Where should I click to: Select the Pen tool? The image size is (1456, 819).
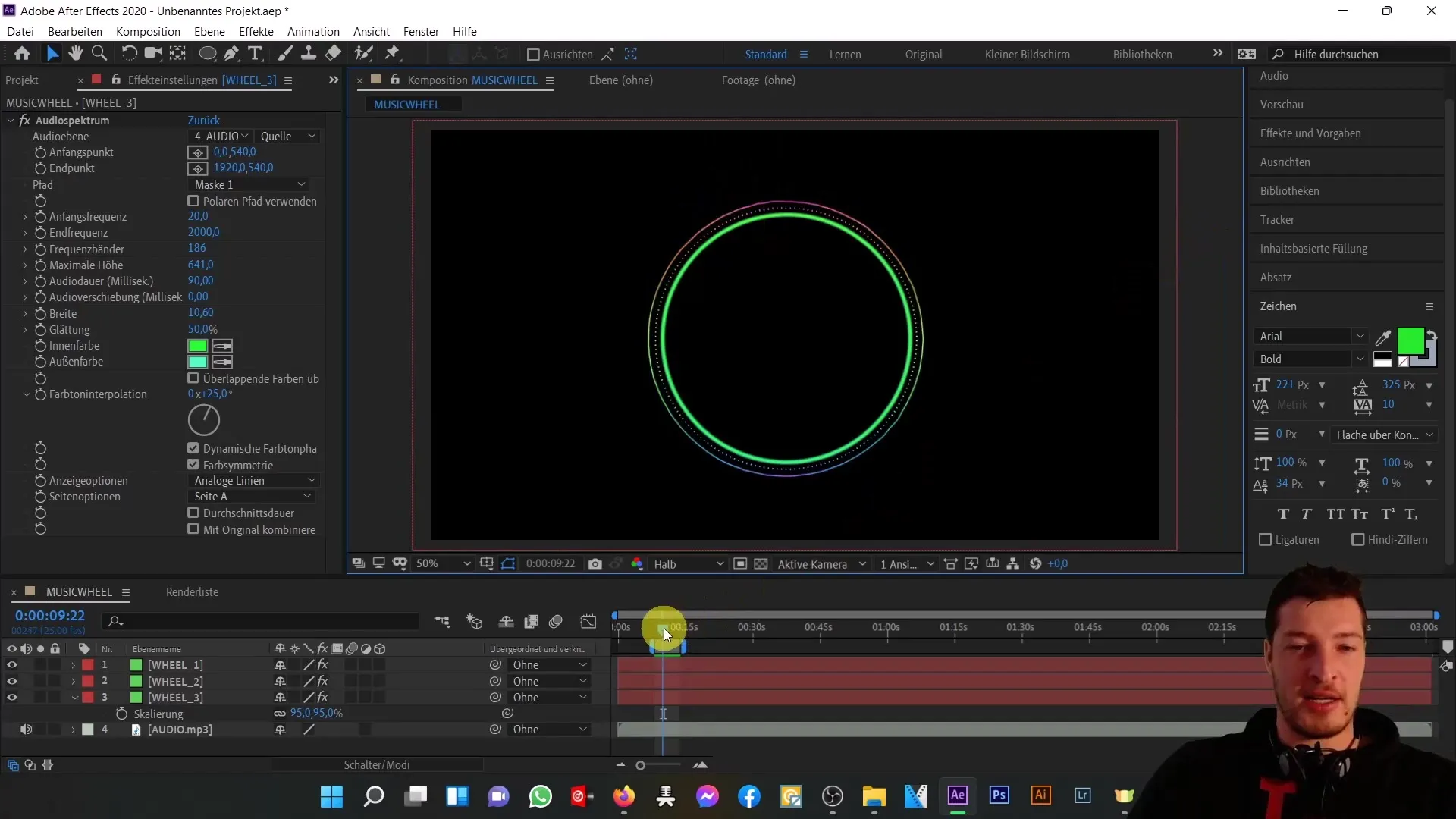(232, 54)
